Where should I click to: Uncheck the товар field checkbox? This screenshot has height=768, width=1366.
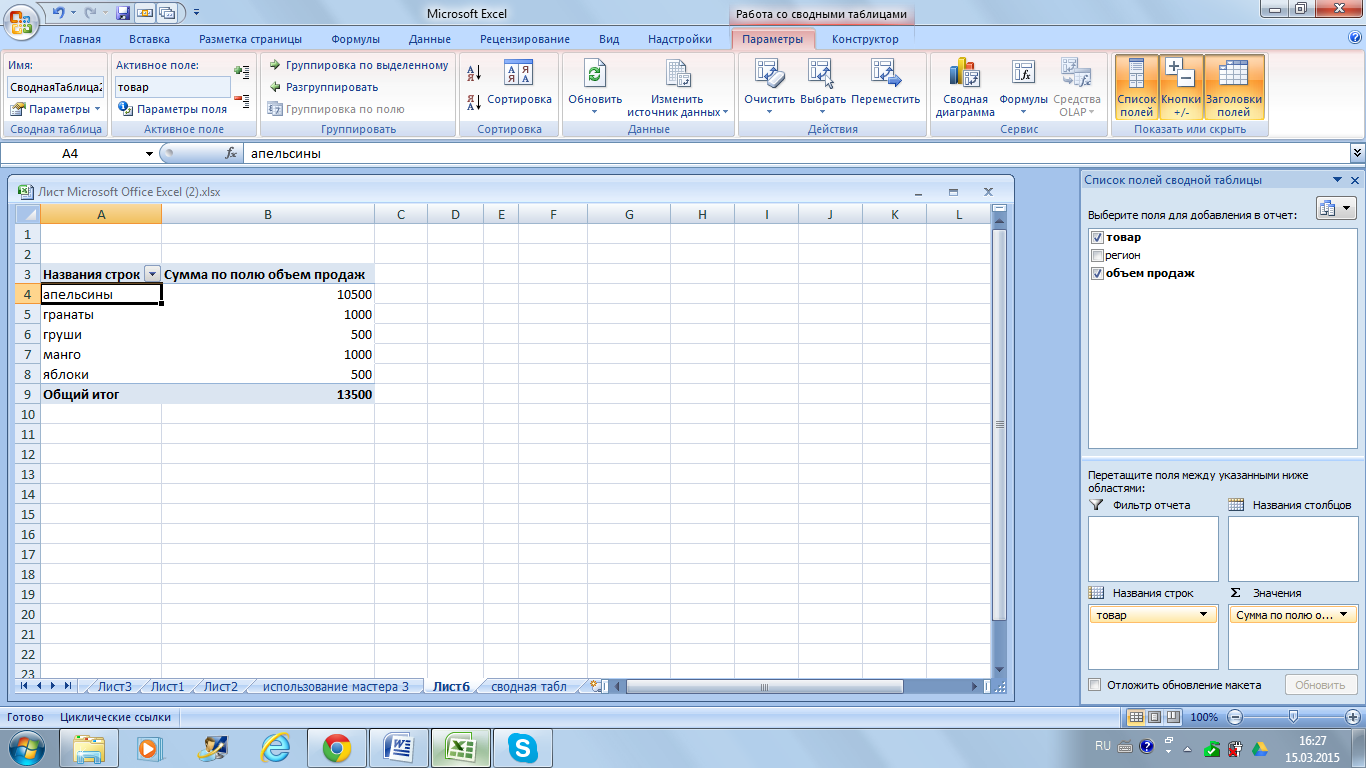(x=1098, y=238)
